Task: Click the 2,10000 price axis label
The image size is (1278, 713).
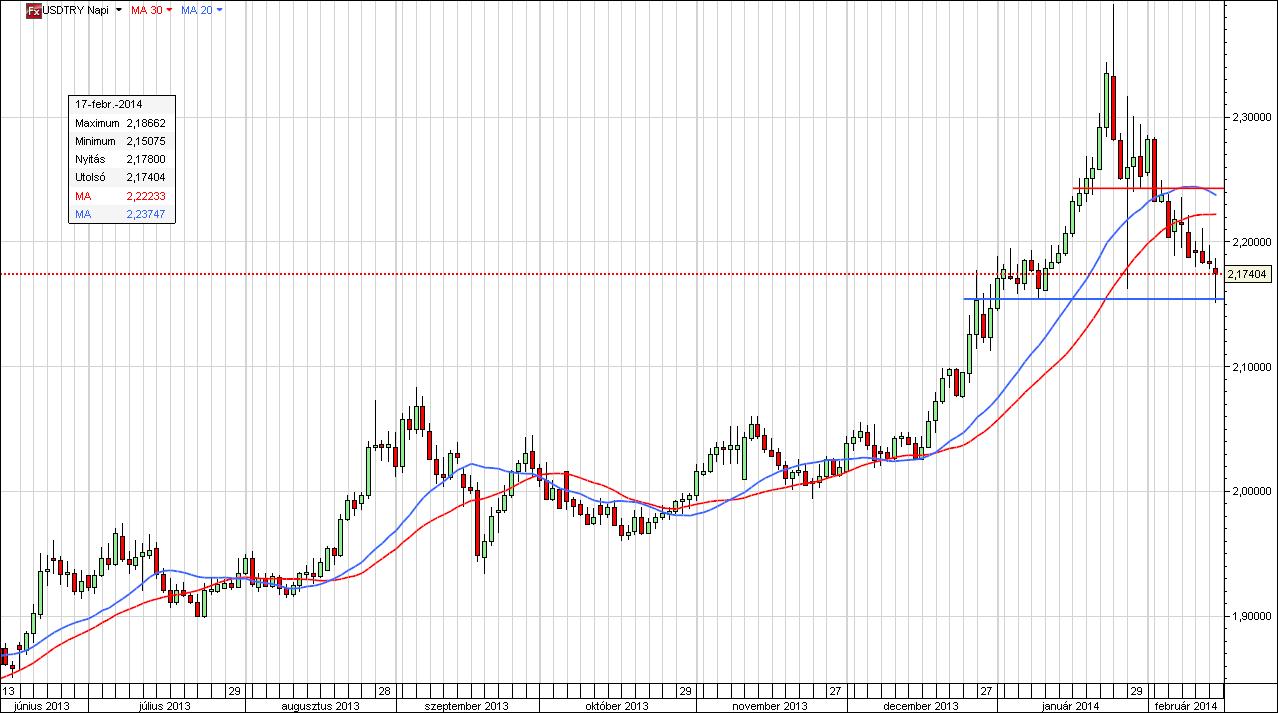Action: tap(1250, 367)
